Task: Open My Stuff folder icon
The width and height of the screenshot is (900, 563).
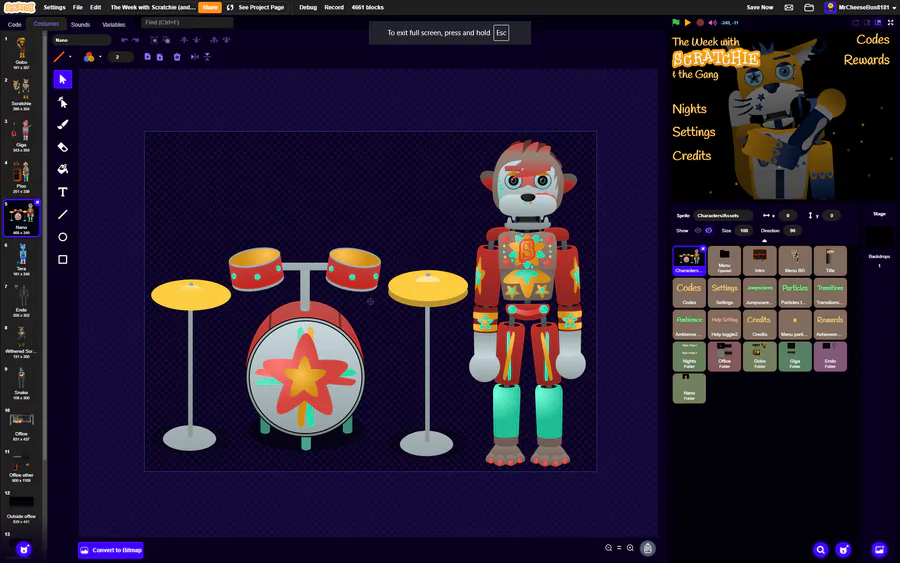Action: pyautogui.click(x=809, y=7)
